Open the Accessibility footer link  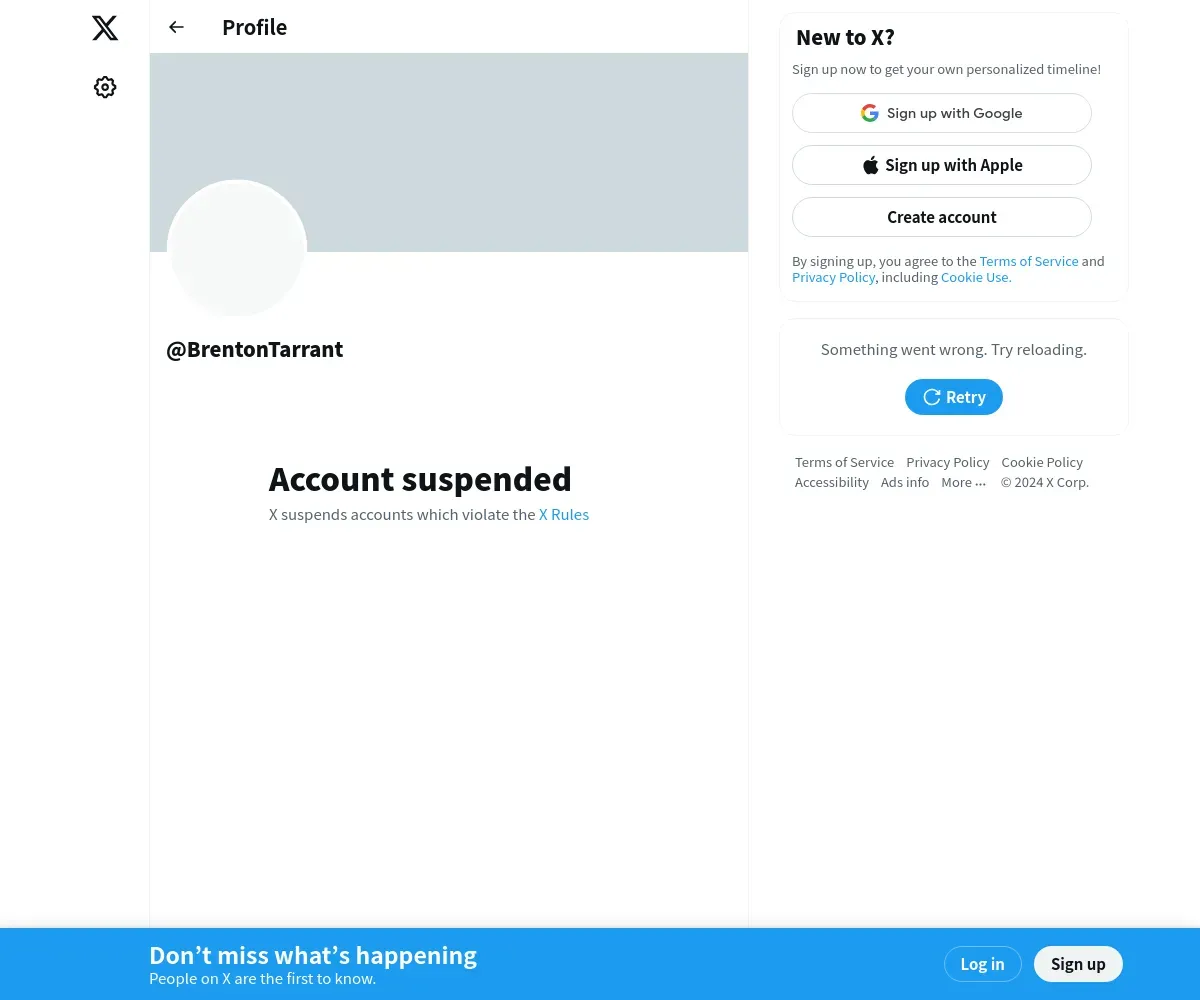pyautogui.click(x=832, y=482)
